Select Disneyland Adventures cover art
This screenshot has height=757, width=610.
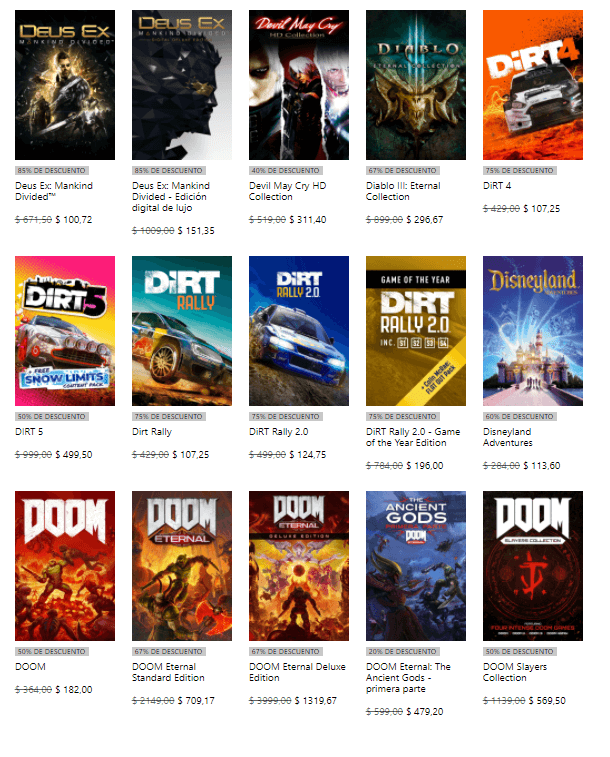coord(532,331)
